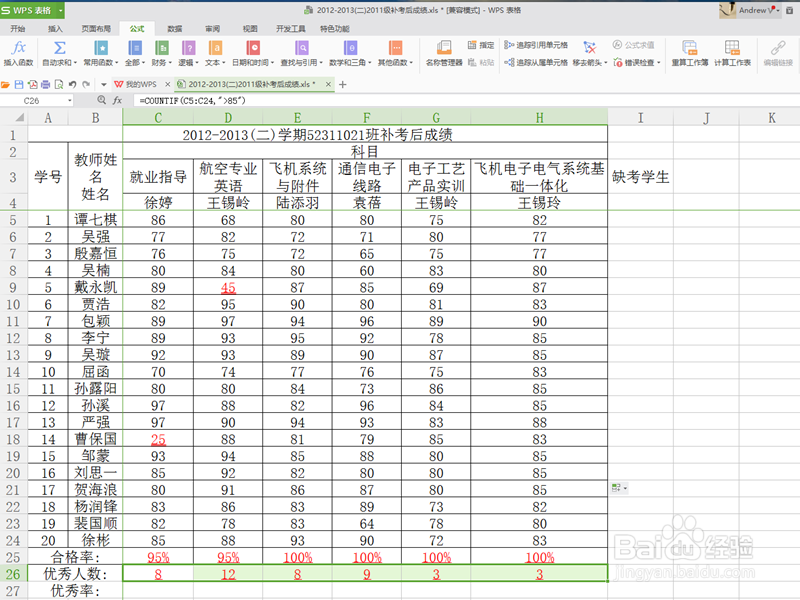Viewport: 800px width, 600px height.
Task: Open Other Functions (其他函数) icon
Action: (395, 48)
